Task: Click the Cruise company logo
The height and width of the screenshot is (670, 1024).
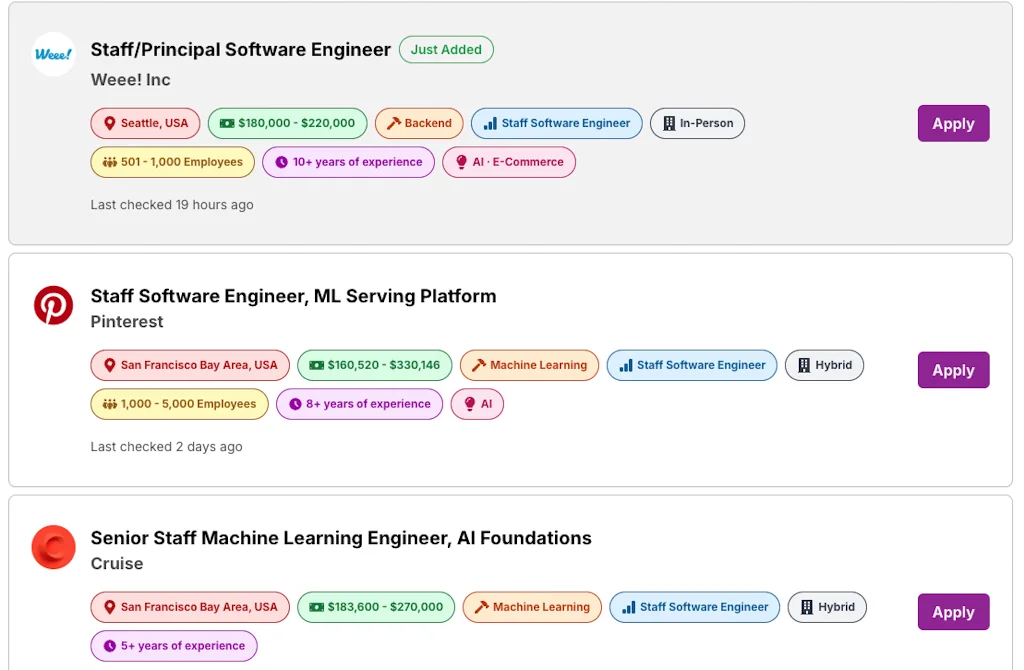Action: 53,547
